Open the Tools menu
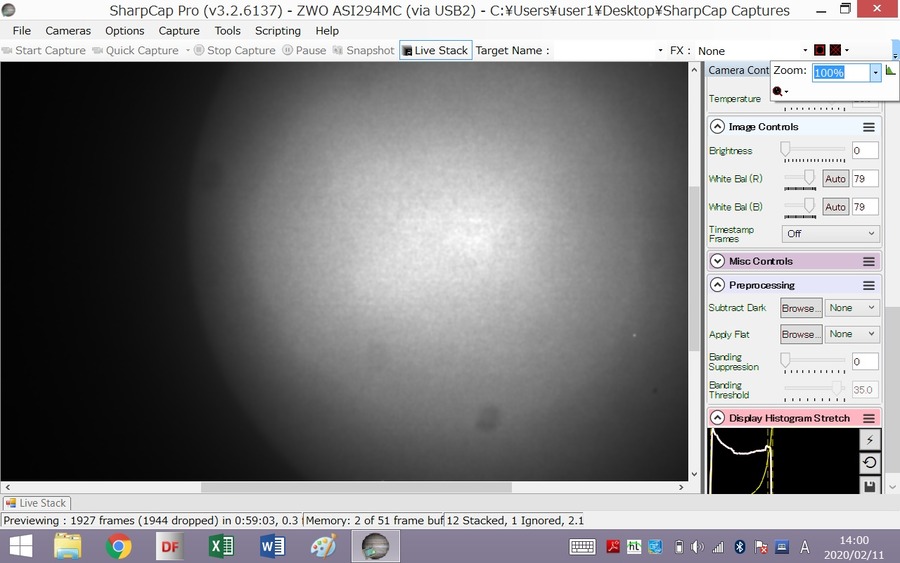The width and height of the screenshot is (900, 563). 227,30
